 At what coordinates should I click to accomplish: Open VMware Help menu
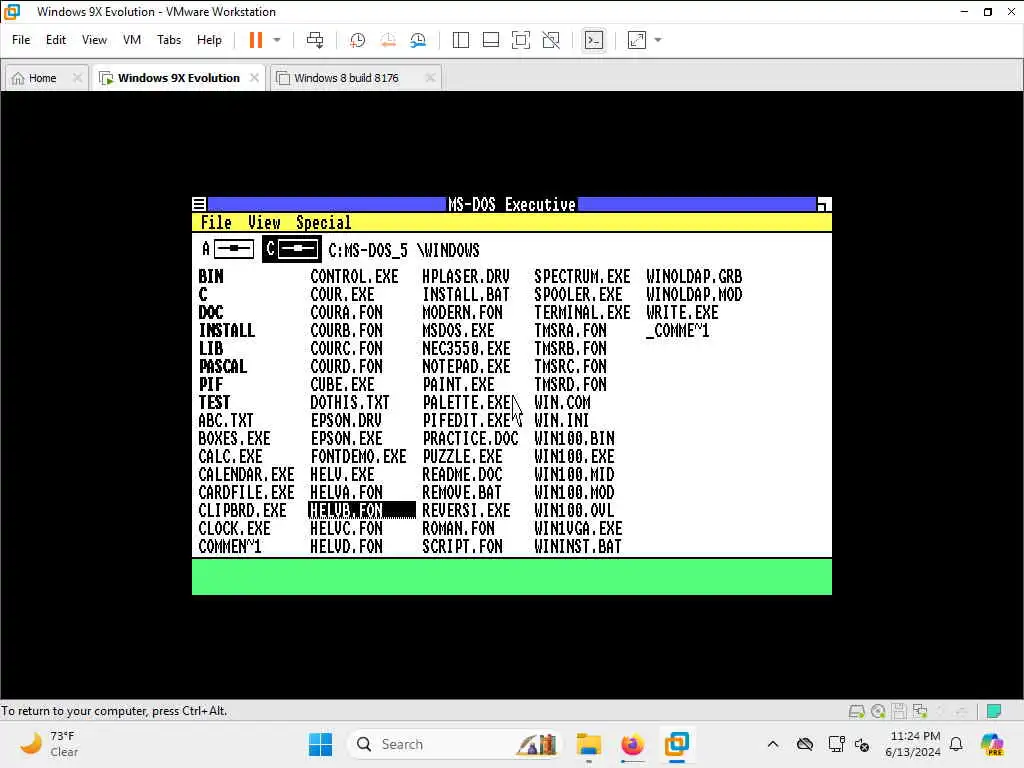pyautogui.click(x=209, y=40)
